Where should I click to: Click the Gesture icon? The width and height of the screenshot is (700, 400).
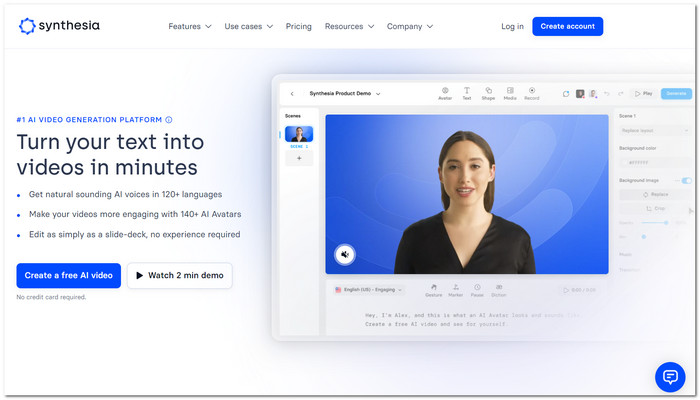[433, 290]
